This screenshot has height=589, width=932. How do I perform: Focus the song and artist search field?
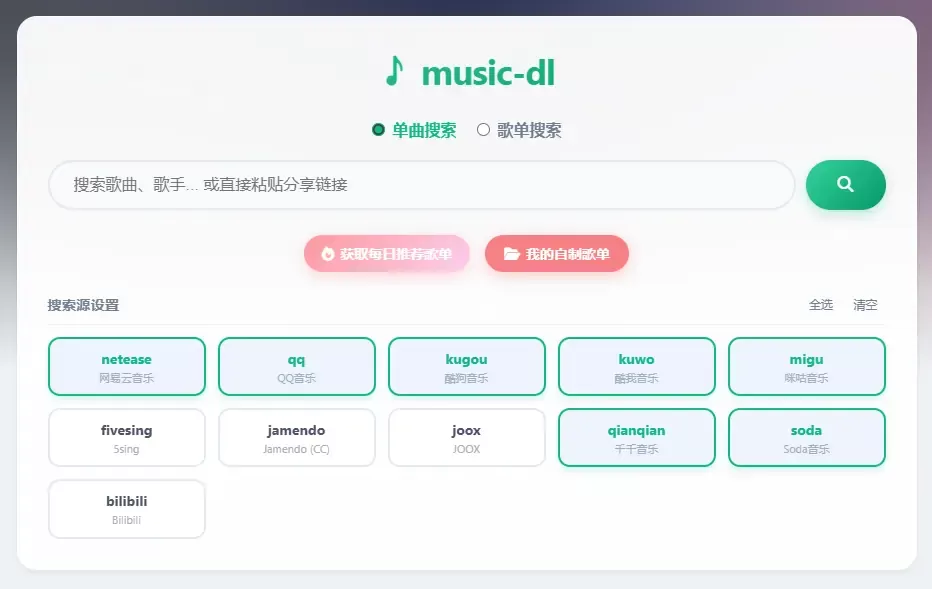420,185
